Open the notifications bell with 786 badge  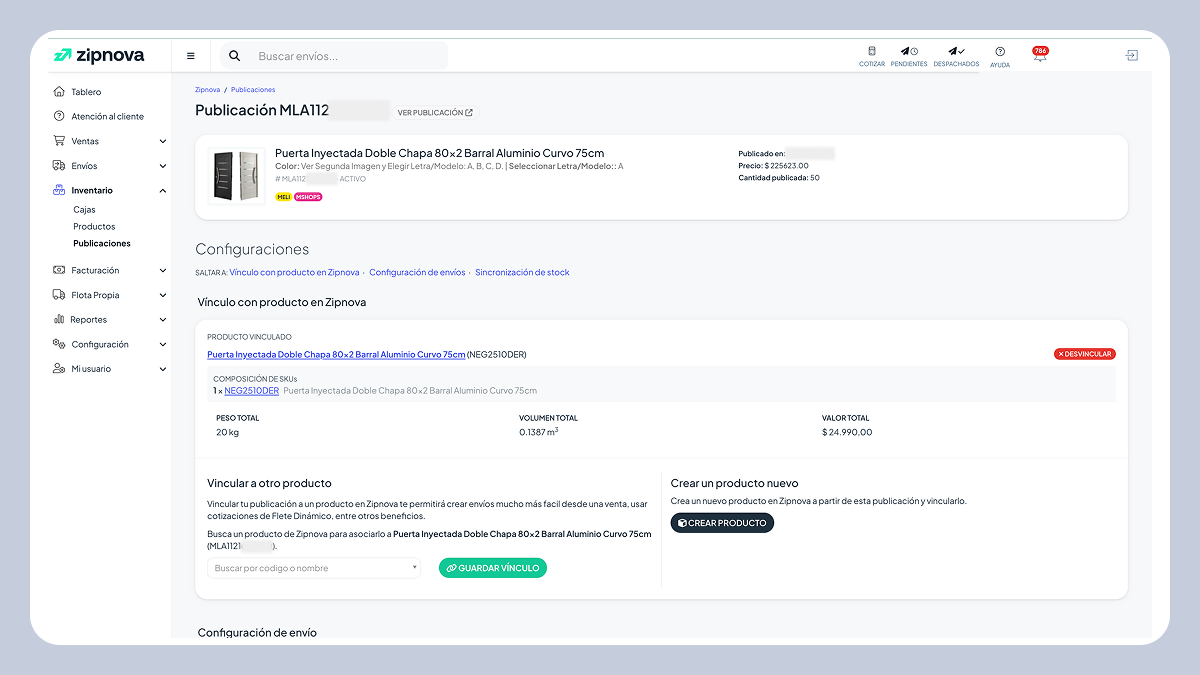pyautogui.click(x=1040, y=55)
